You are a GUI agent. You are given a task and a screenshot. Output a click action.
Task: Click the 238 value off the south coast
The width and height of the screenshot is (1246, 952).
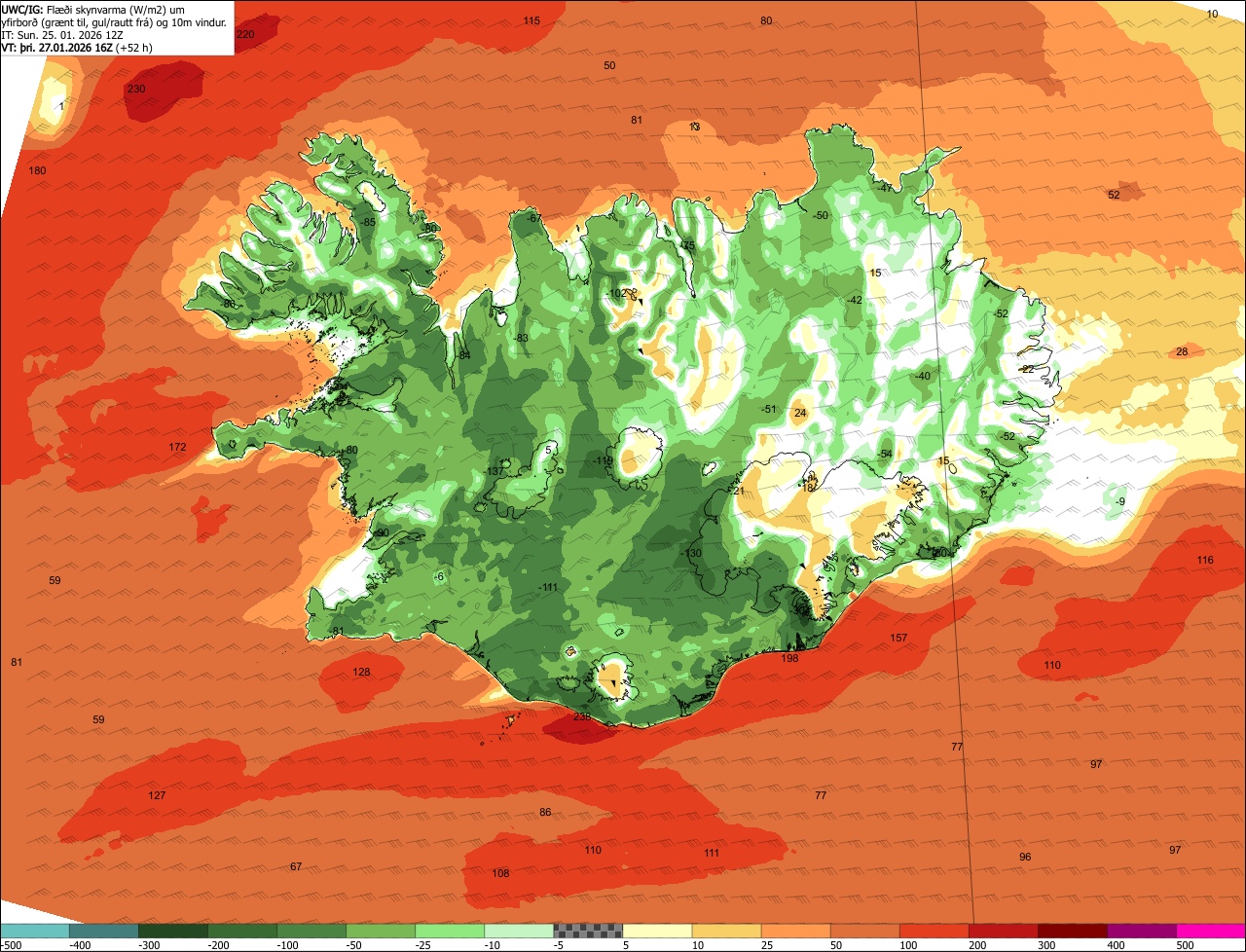582,717
